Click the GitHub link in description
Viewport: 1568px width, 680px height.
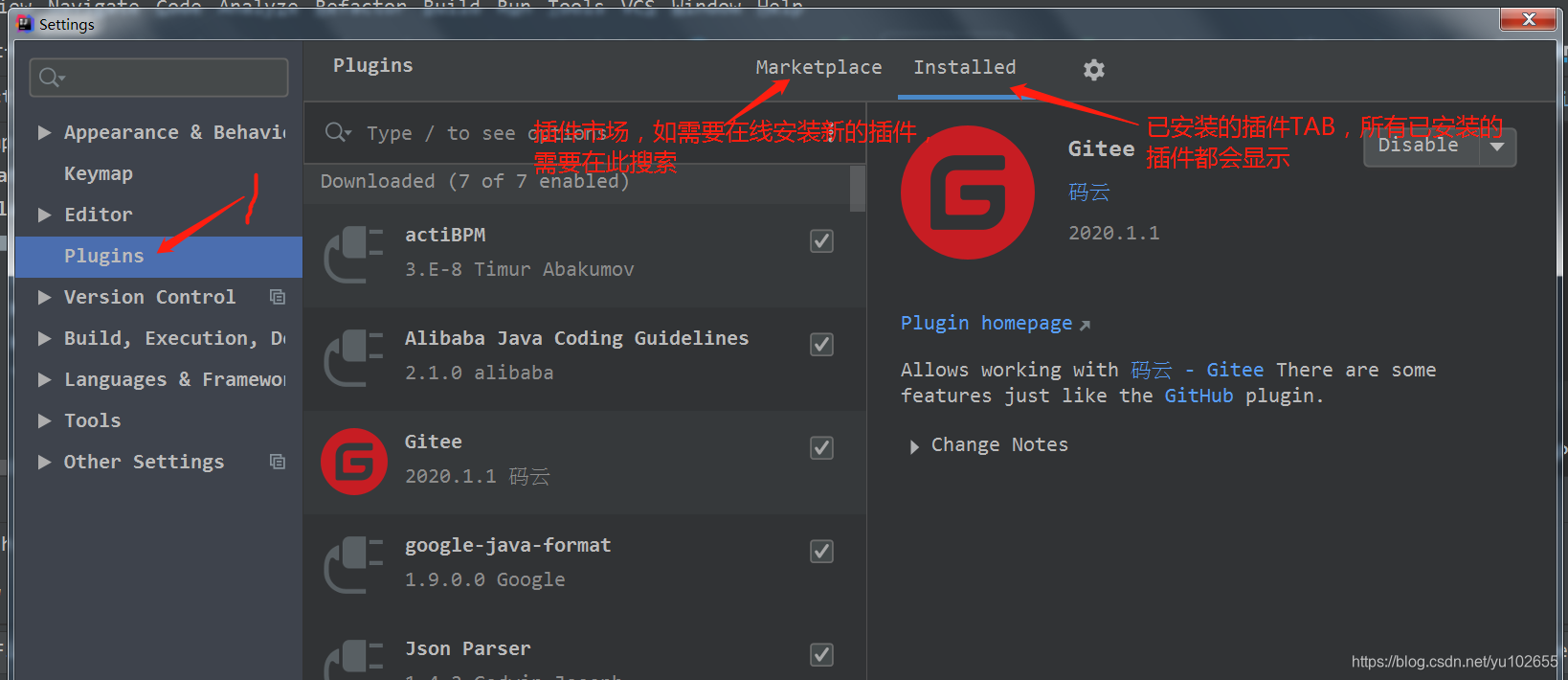click(x=1198, y=396)
